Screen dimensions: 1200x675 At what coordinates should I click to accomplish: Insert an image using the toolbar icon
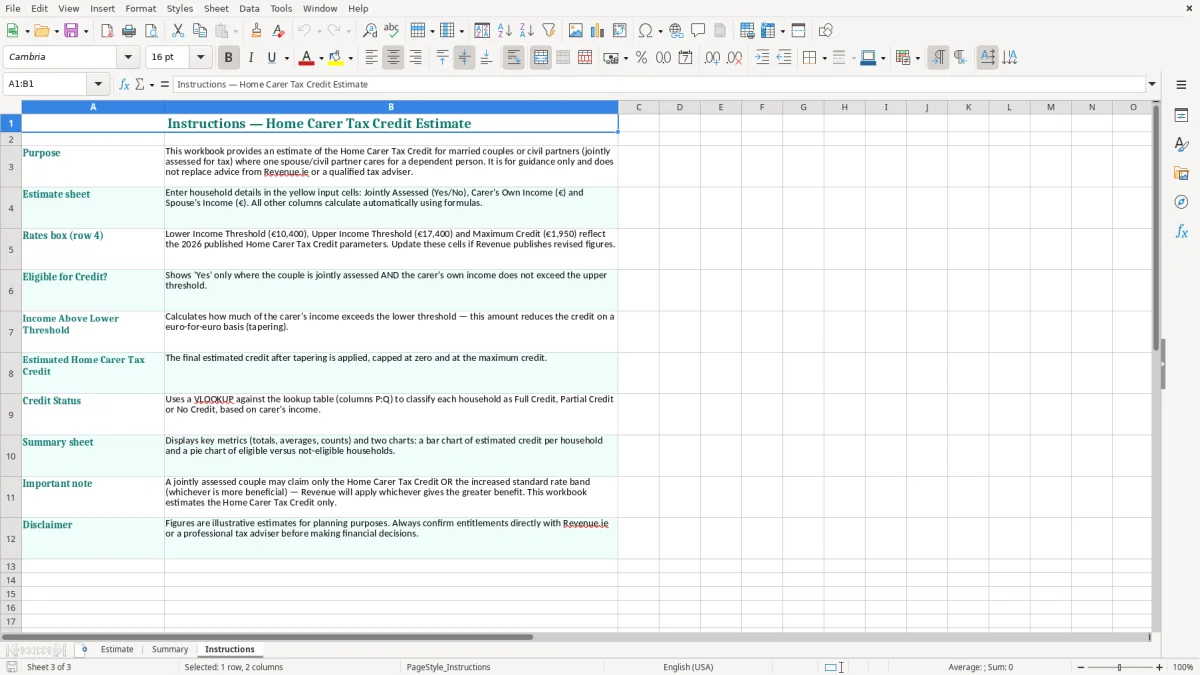click(576, 31)
